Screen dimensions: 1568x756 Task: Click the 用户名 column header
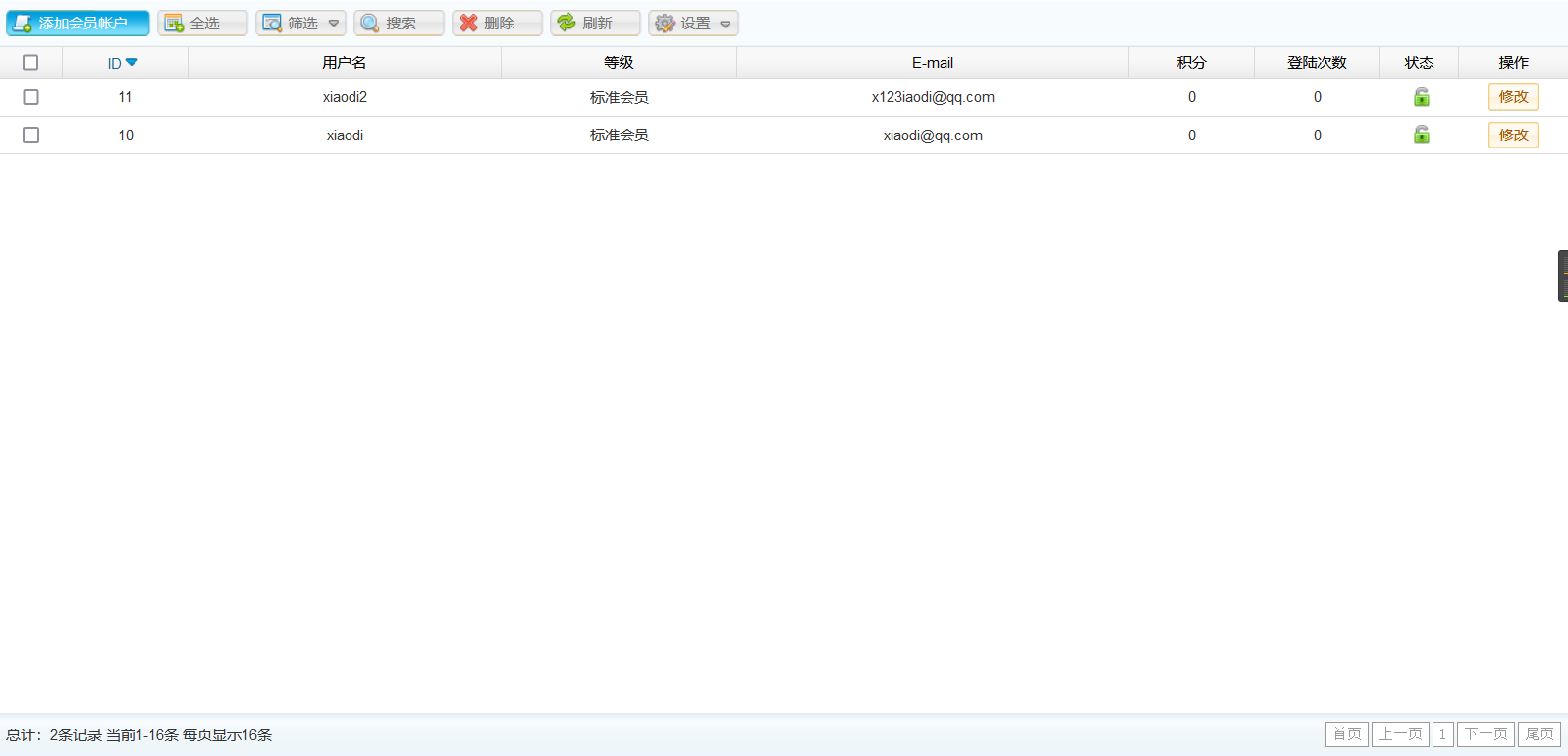[345, 62]
